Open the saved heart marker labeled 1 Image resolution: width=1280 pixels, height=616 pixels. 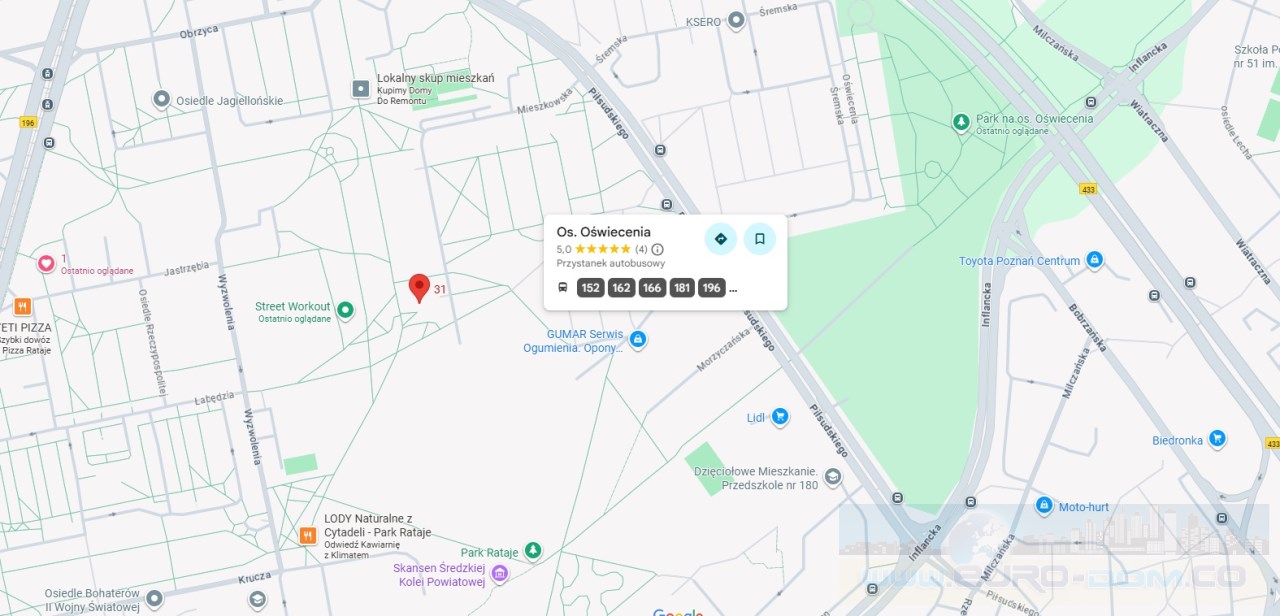pyautogui.click(x=46, y=263)
